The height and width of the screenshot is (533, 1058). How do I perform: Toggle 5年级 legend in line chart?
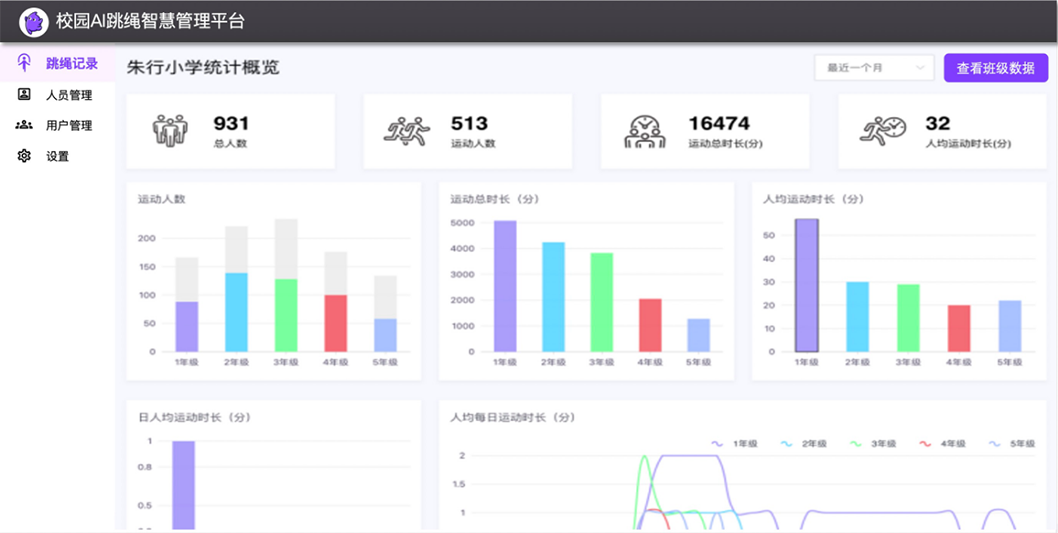1011,443
